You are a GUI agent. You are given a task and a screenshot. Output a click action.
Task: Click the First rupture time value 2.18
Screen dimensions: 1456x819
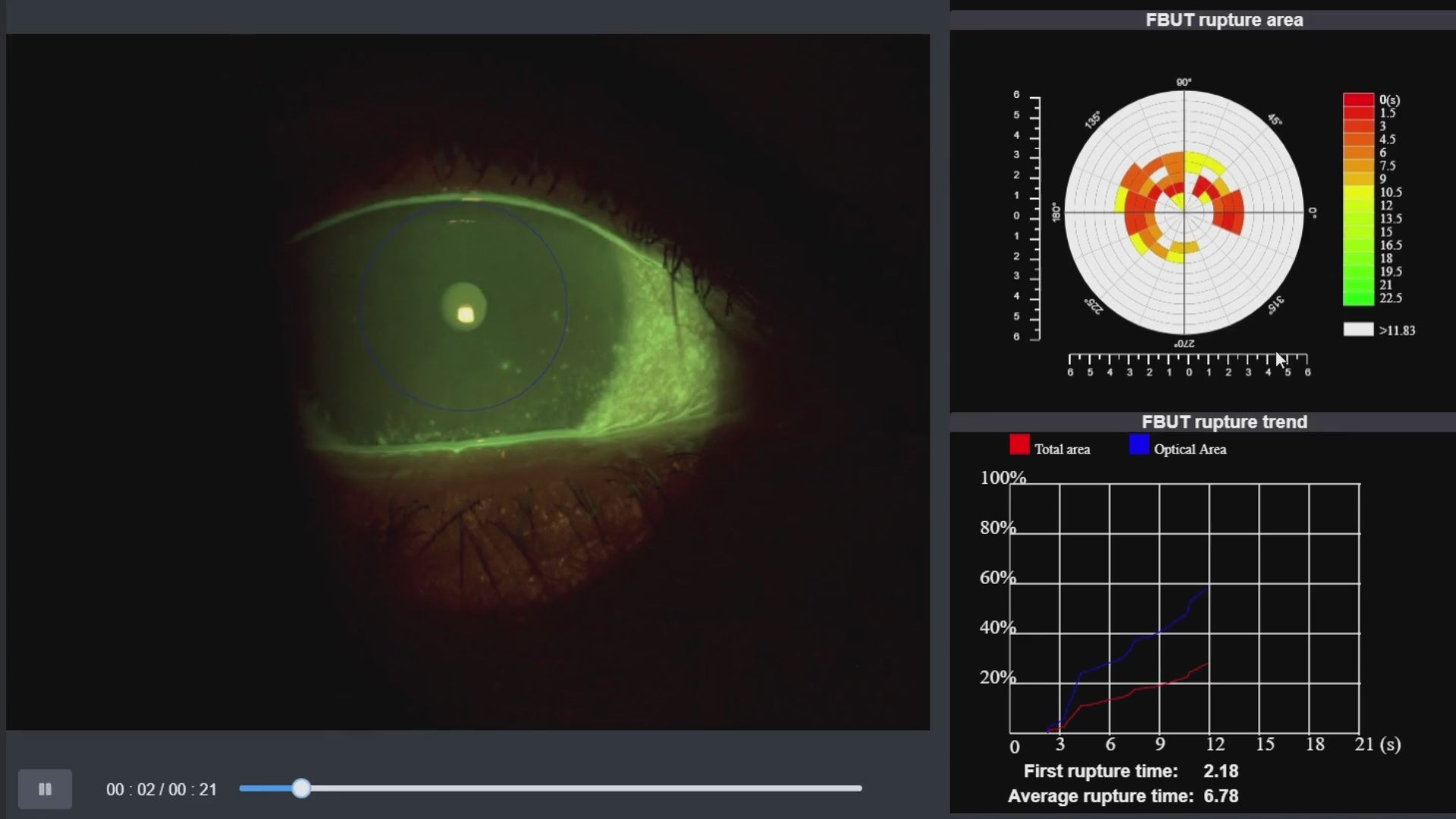tap(1220, 771)
